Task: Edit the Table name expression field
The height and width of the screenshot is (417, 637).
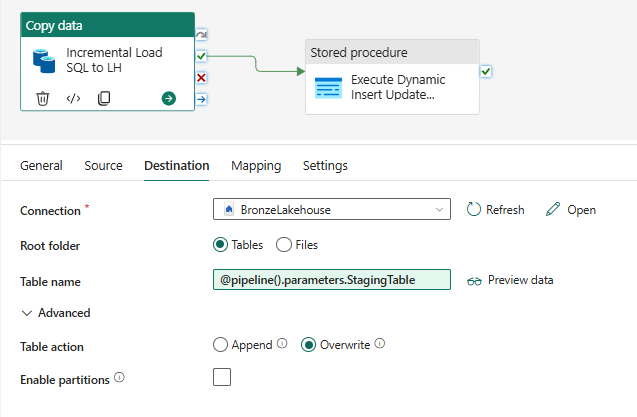Action: (332, 280)
